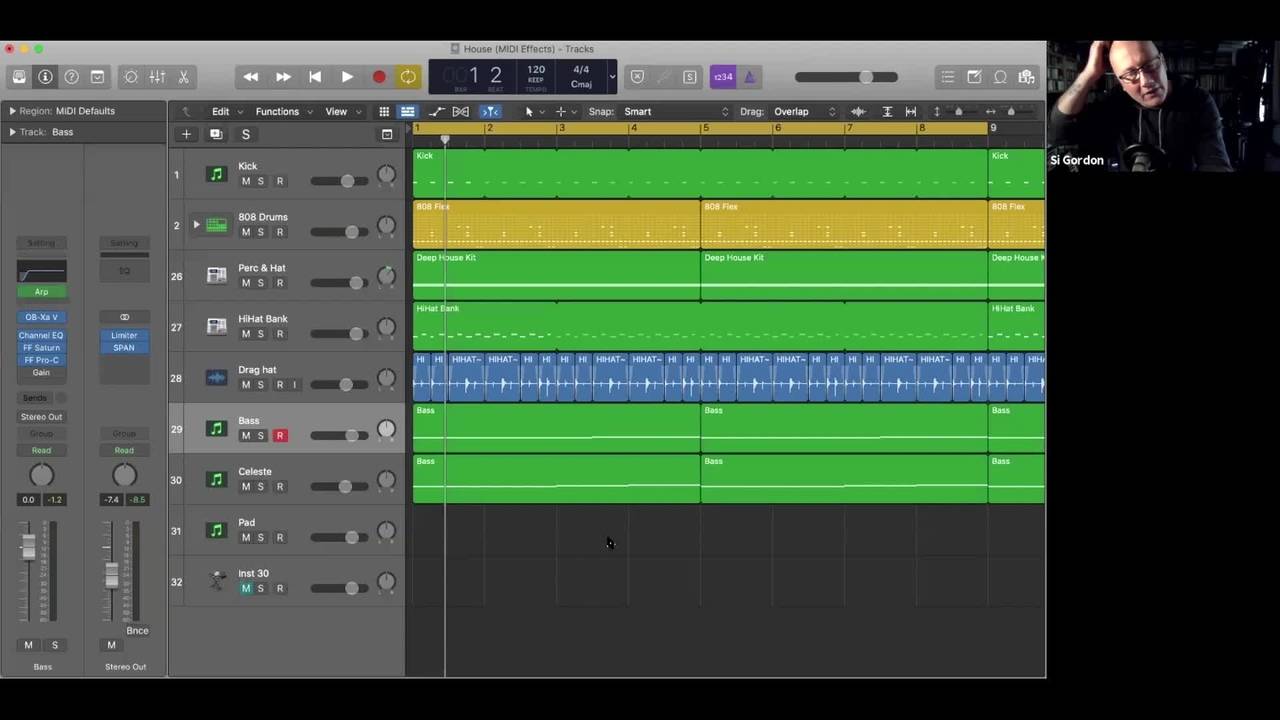Solo the 808 Drums track
The width and height of the screenshot is (1280, 720).
tap(261, 232)
